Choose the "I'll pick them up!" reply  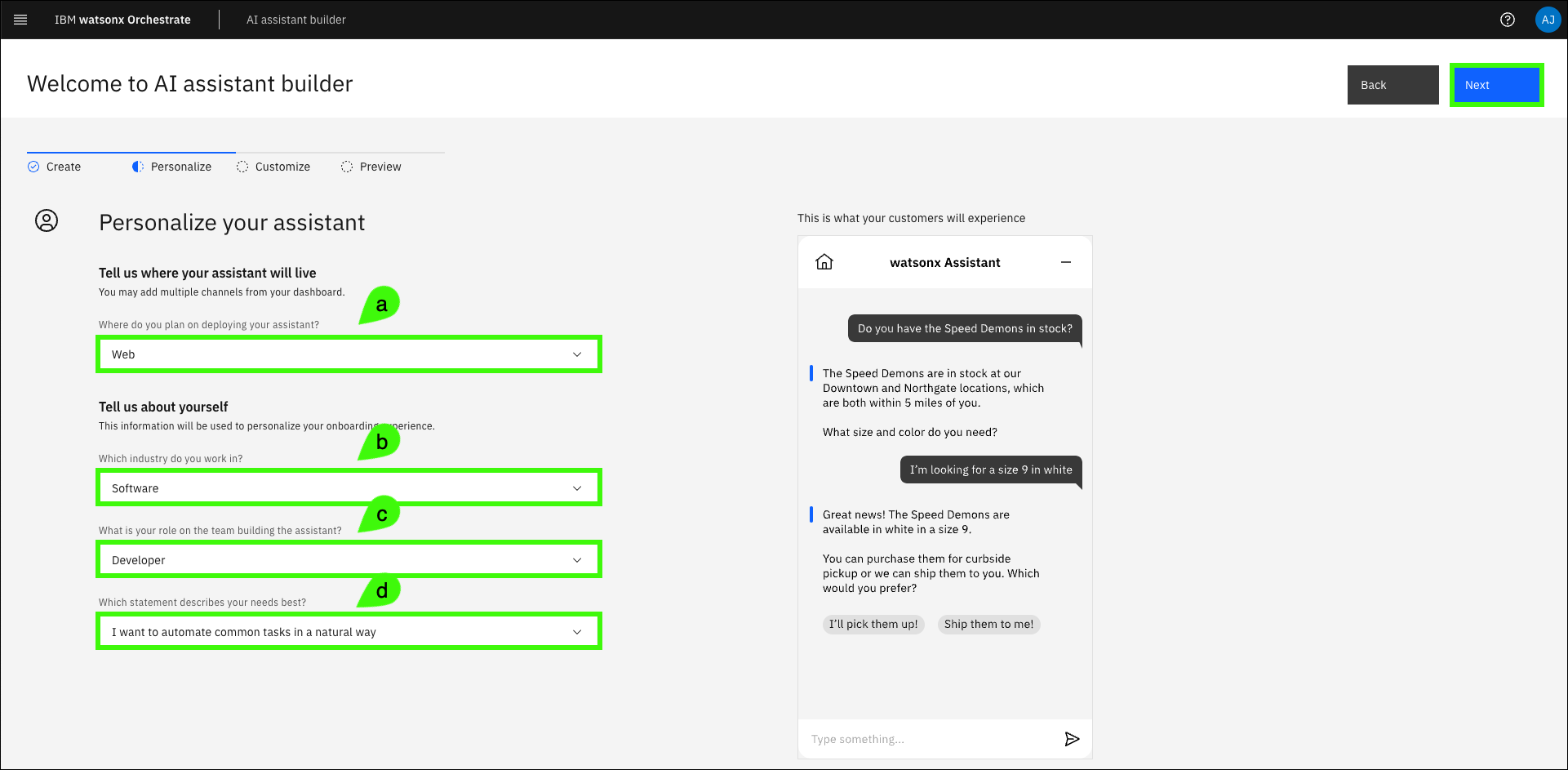[x=873, y=625]
